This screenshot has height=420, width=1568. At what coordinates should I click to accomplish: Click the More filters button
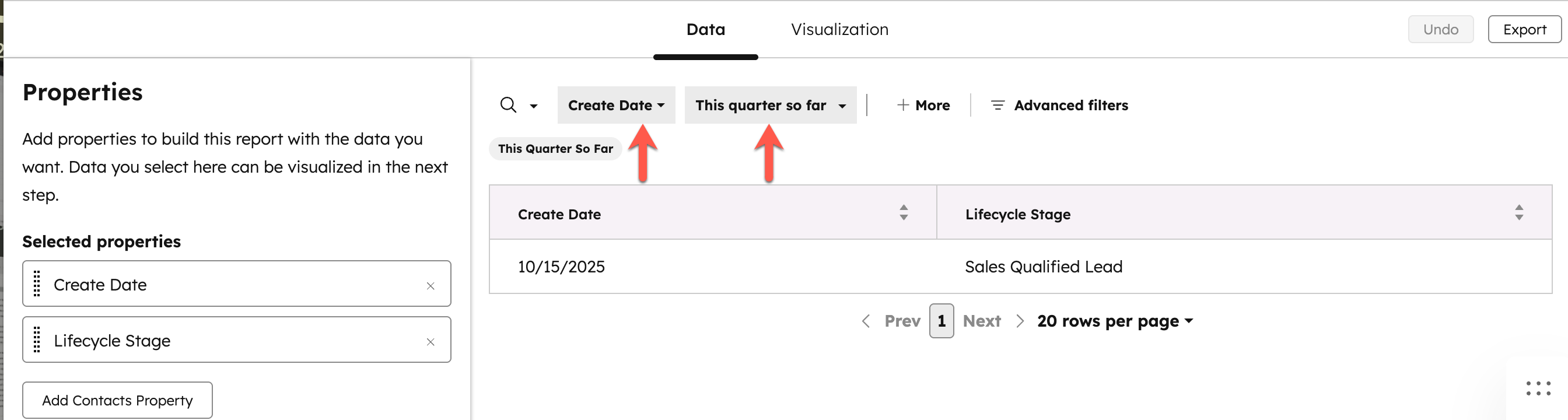click(923, 106)
